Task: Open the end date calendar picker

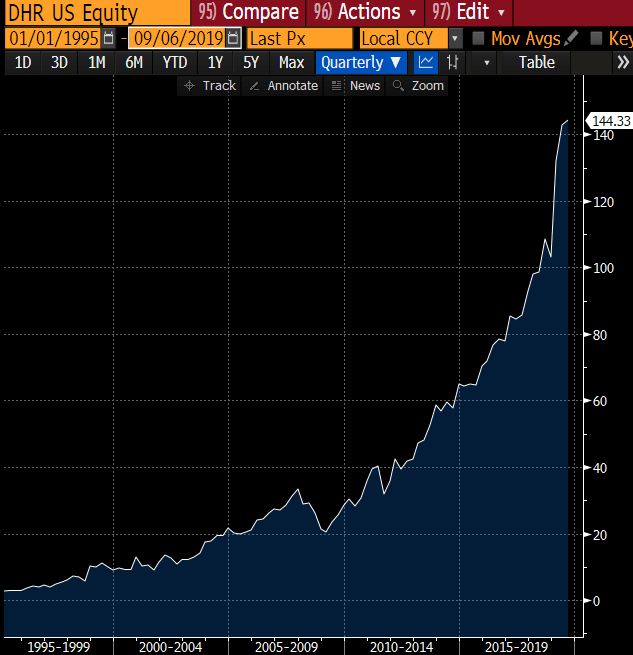Action: (233, 38)
